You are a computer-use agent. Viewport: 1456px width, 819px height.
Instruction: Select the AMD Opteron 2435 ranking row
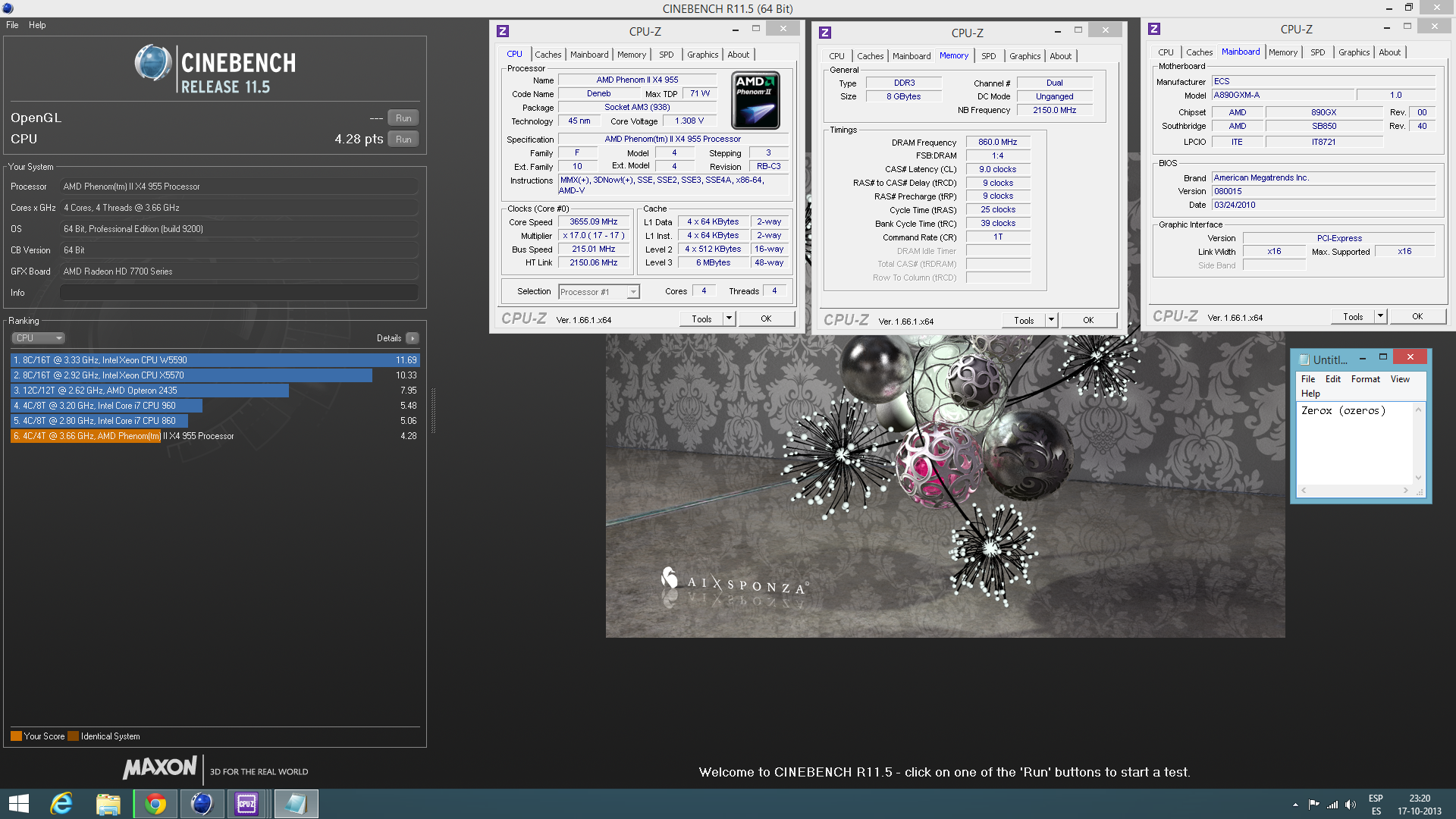pos(215,391)
